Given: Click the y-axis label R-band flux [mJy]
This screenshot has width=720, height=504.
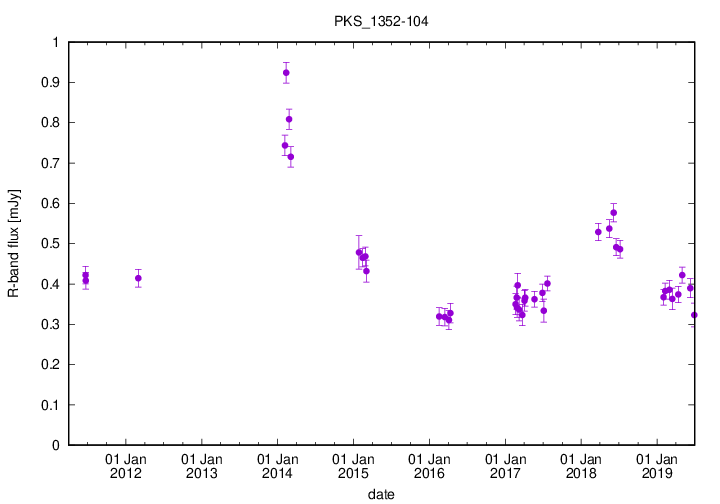Looking at the screenshot, I should pos(13,243).
